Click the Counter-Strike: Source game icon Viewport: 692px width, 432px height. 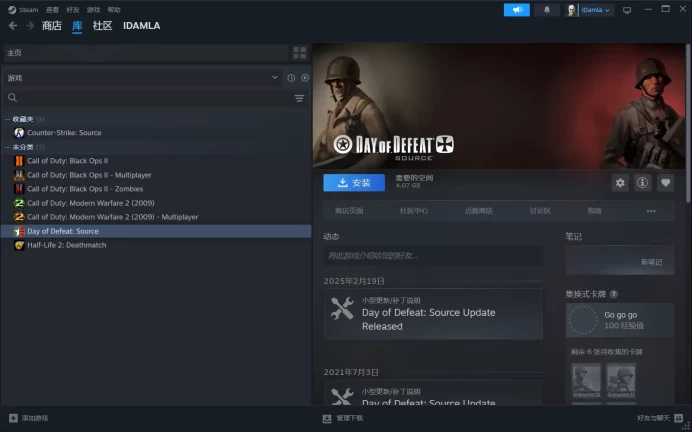pyautogui.click(x=19, y=132)
